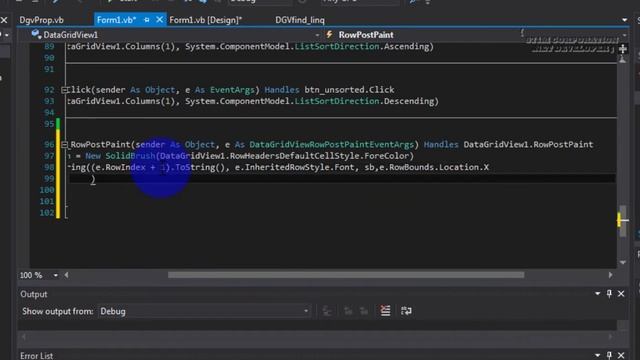Switch to the DGVfind_linq tab
Screen dimensions: 640x360
[300, 20]
